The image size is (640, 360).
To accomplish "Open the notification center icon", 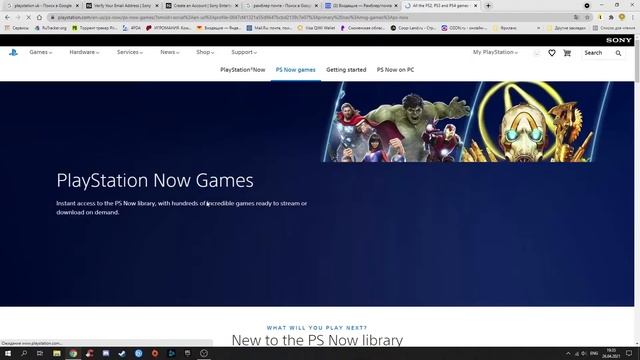I will click(629, 353).
